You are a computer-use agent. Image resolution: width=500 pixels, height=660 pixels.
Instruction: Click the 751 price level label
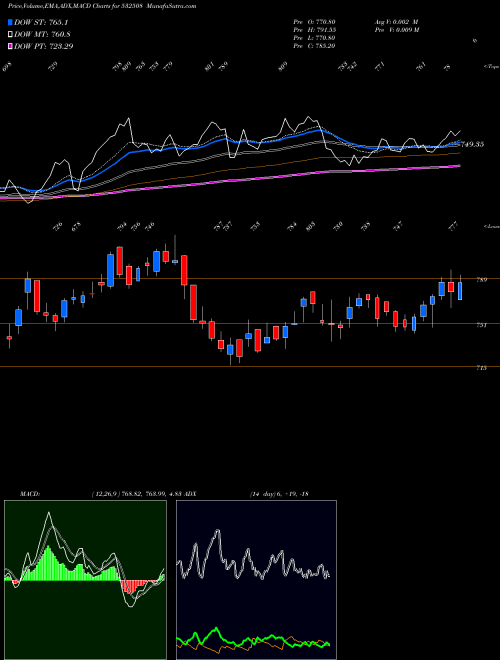click(x=482, y=325)
